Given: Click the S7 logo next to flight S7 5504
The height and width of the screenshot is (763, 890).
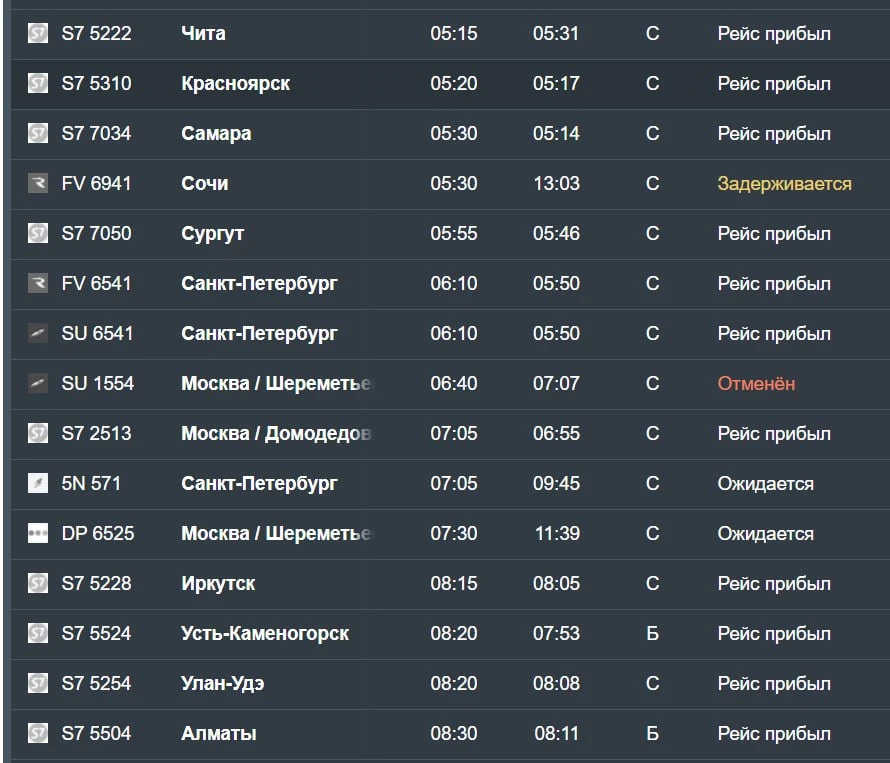Looking at the screenshot, I should (38, 732).
